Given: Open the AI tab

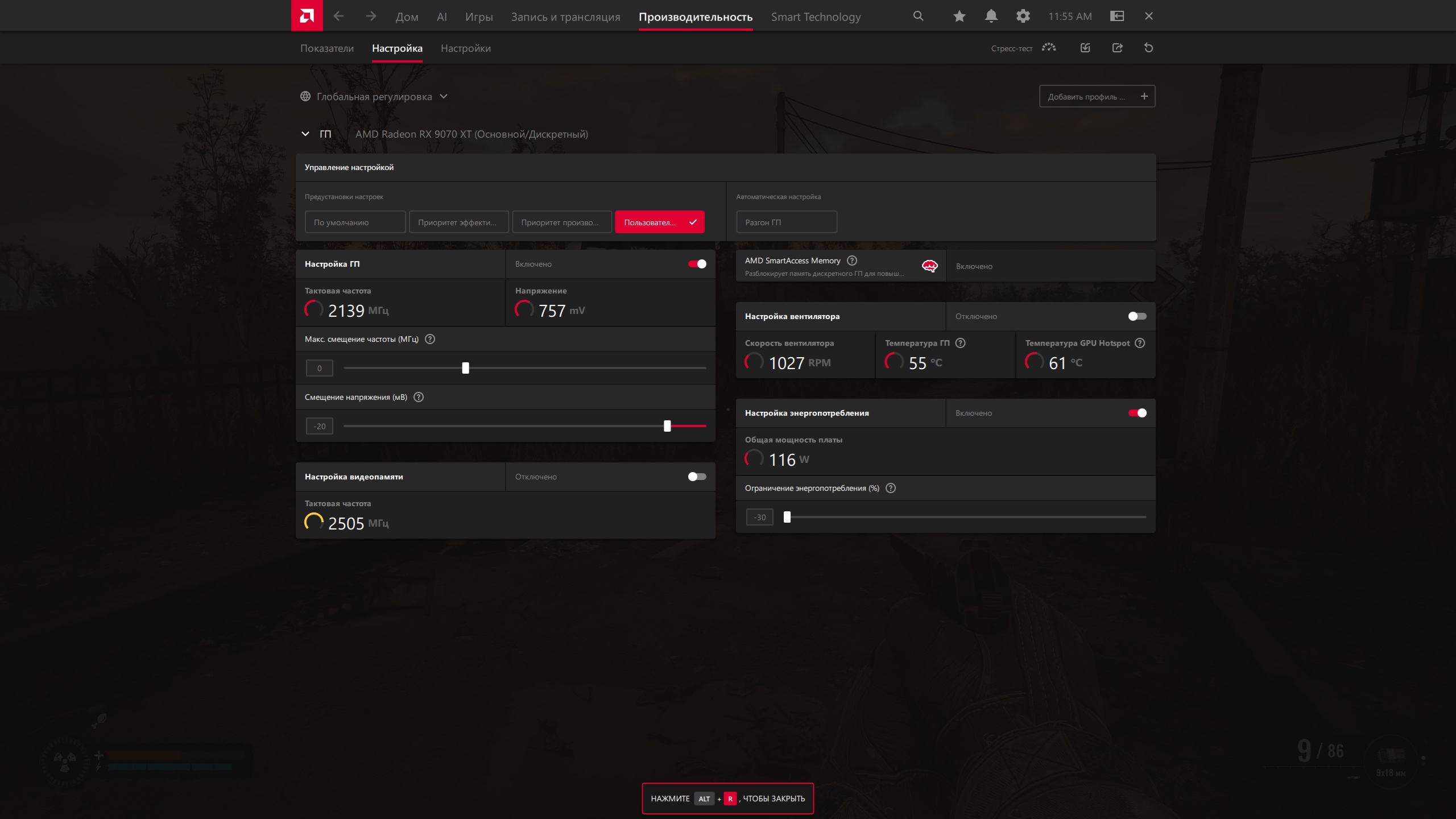Looking at the screenshot, I should (442, 17).
